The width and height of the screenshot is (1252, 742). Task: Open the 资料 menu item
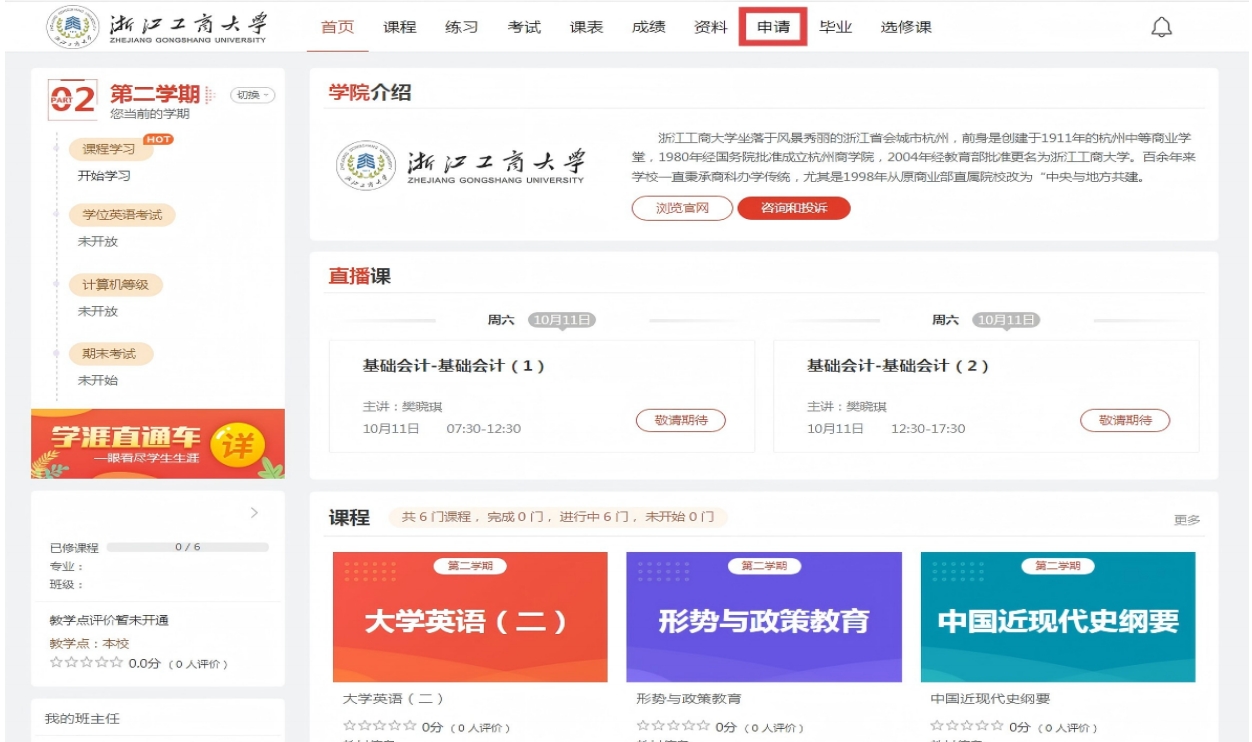click(x=710, y=27)
